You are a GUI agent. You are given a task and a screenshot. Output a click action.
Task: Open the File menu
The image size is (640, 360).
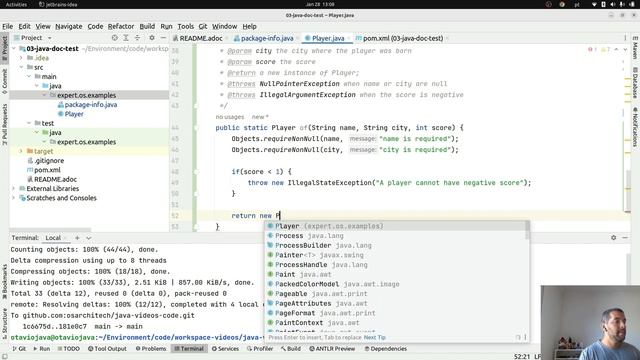pyautogui.click(x=8, y=26)
